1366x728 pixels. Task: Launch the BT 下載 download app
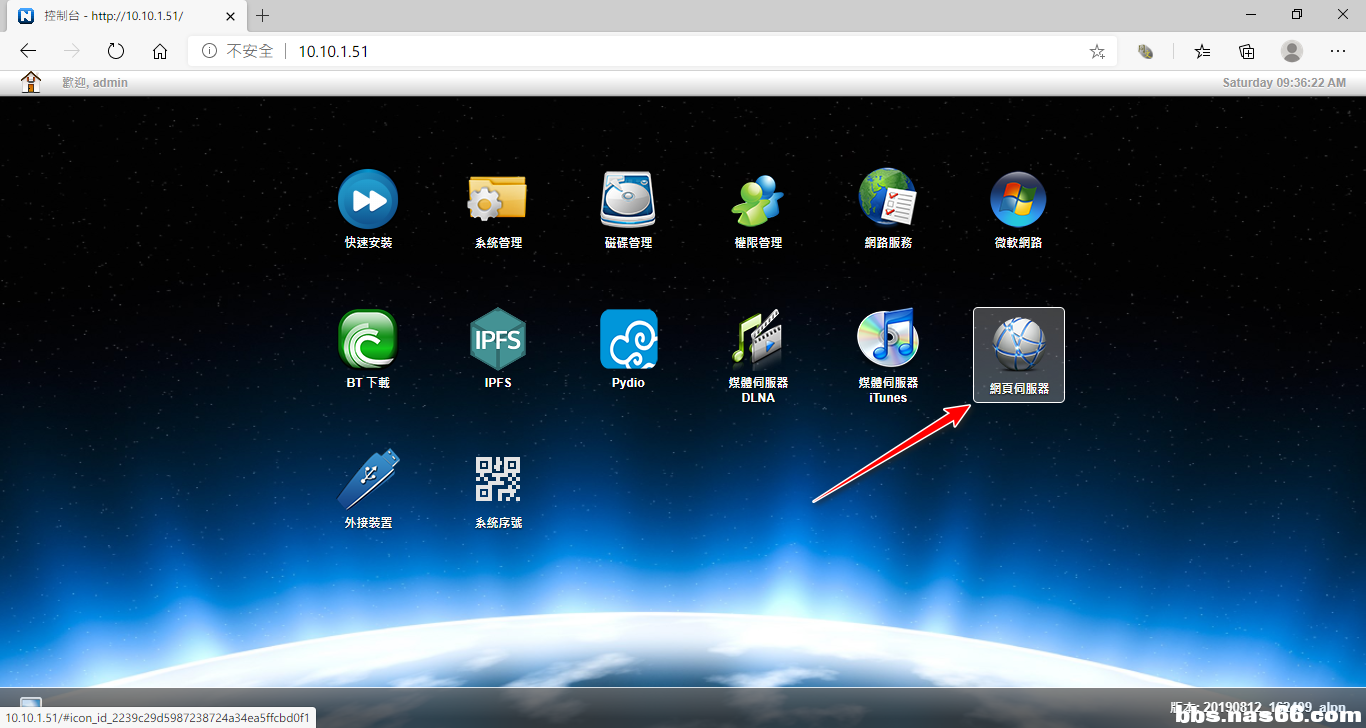click(368, 349)
